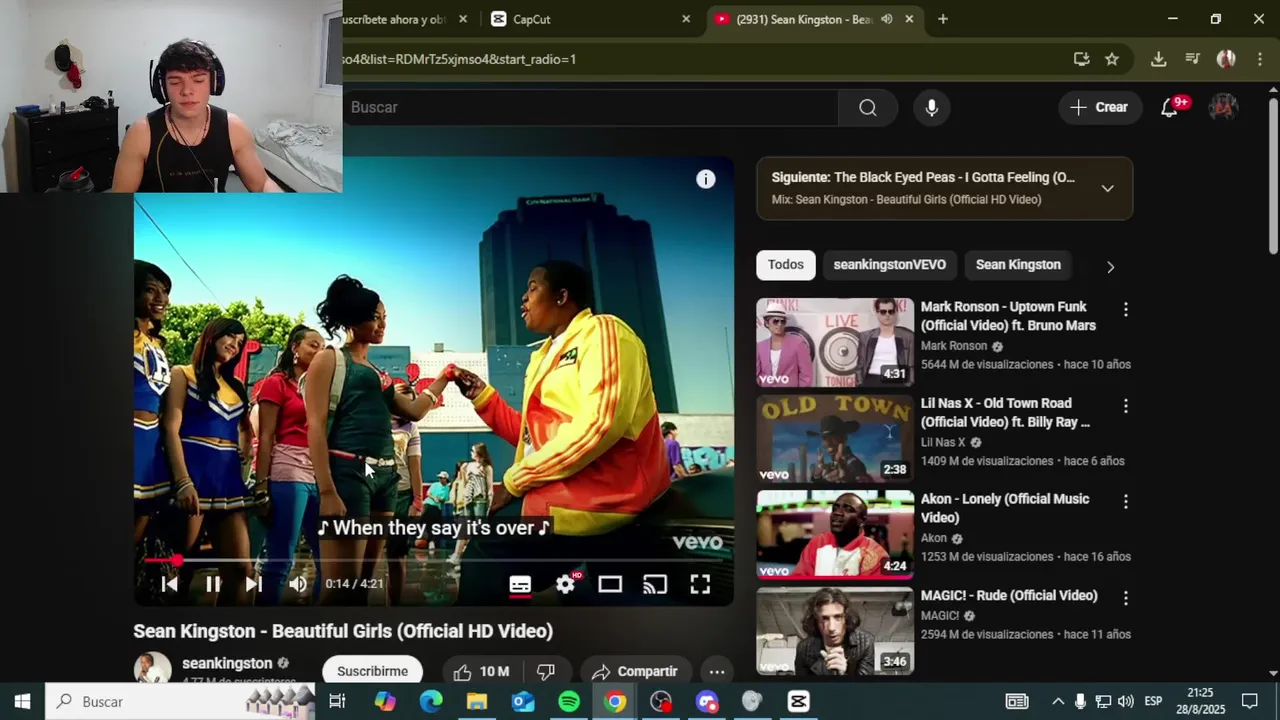Open Old Town Road video thumbnail
The height and width of the screenshot is (720, 1280).
(835, 438)
